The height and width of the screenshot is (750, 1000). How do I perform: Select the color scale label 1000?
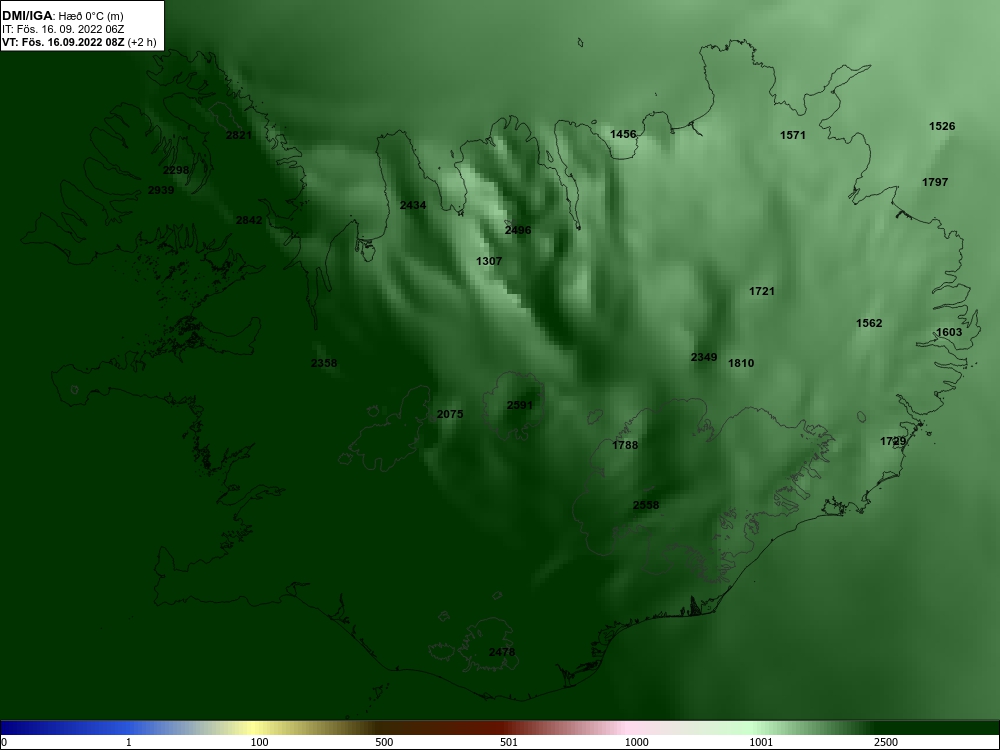click(x=636, y=742)
